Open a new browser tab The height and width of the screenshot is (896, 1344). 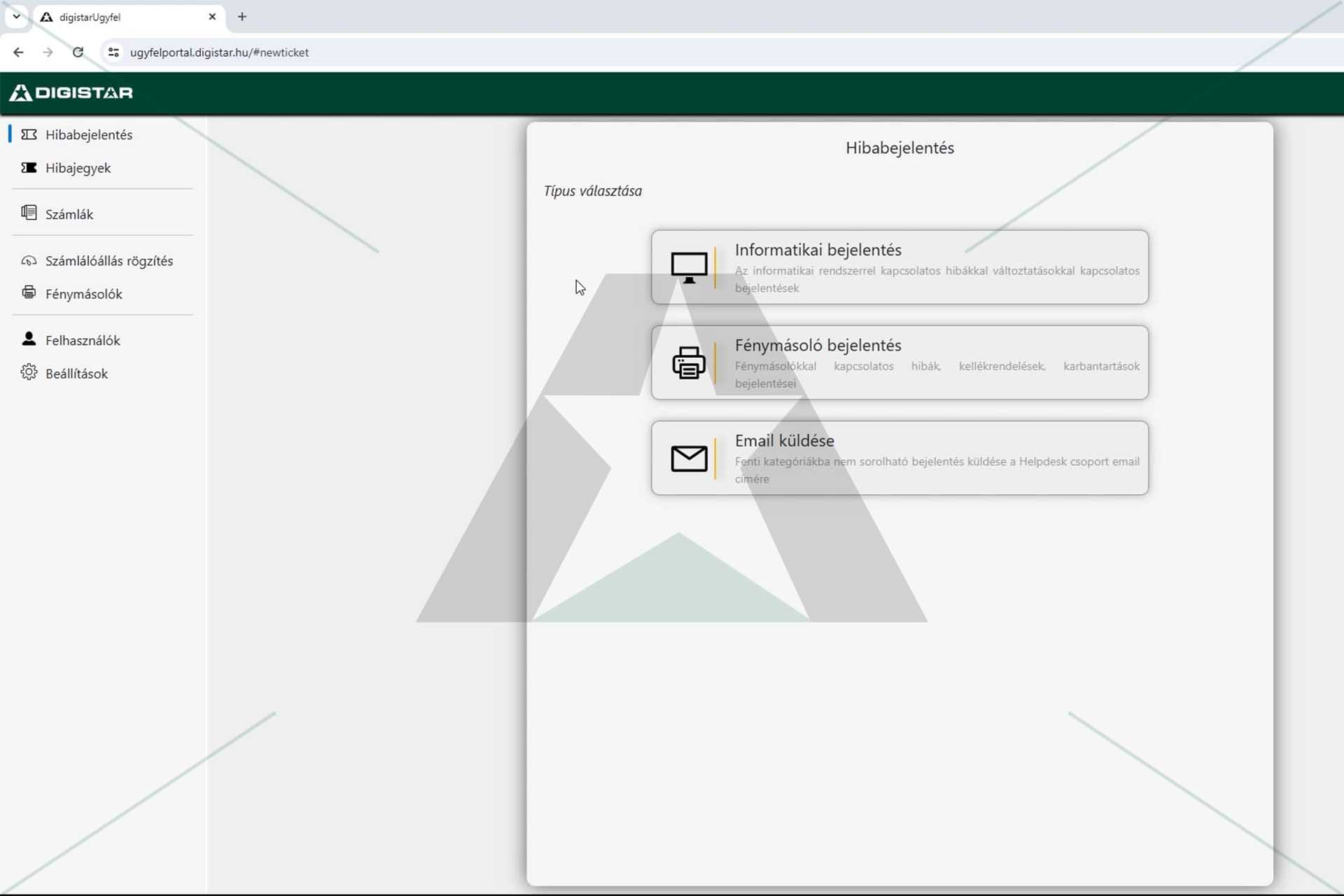coord(242,17)
